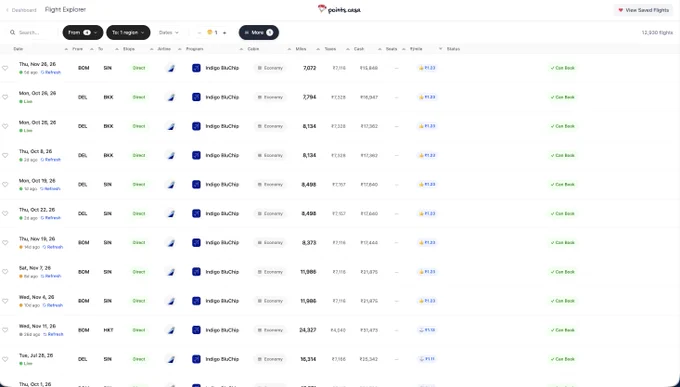Refresh the Thu, Oct 8 flight

[x=51, y=160]
